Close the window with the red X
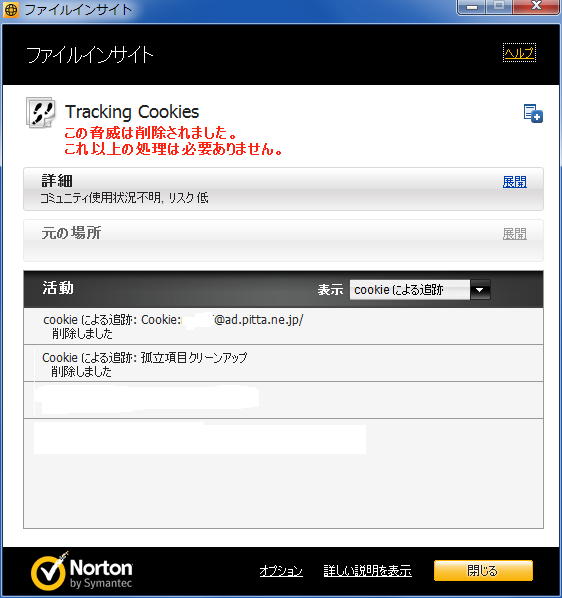 [x=536, y=6]
